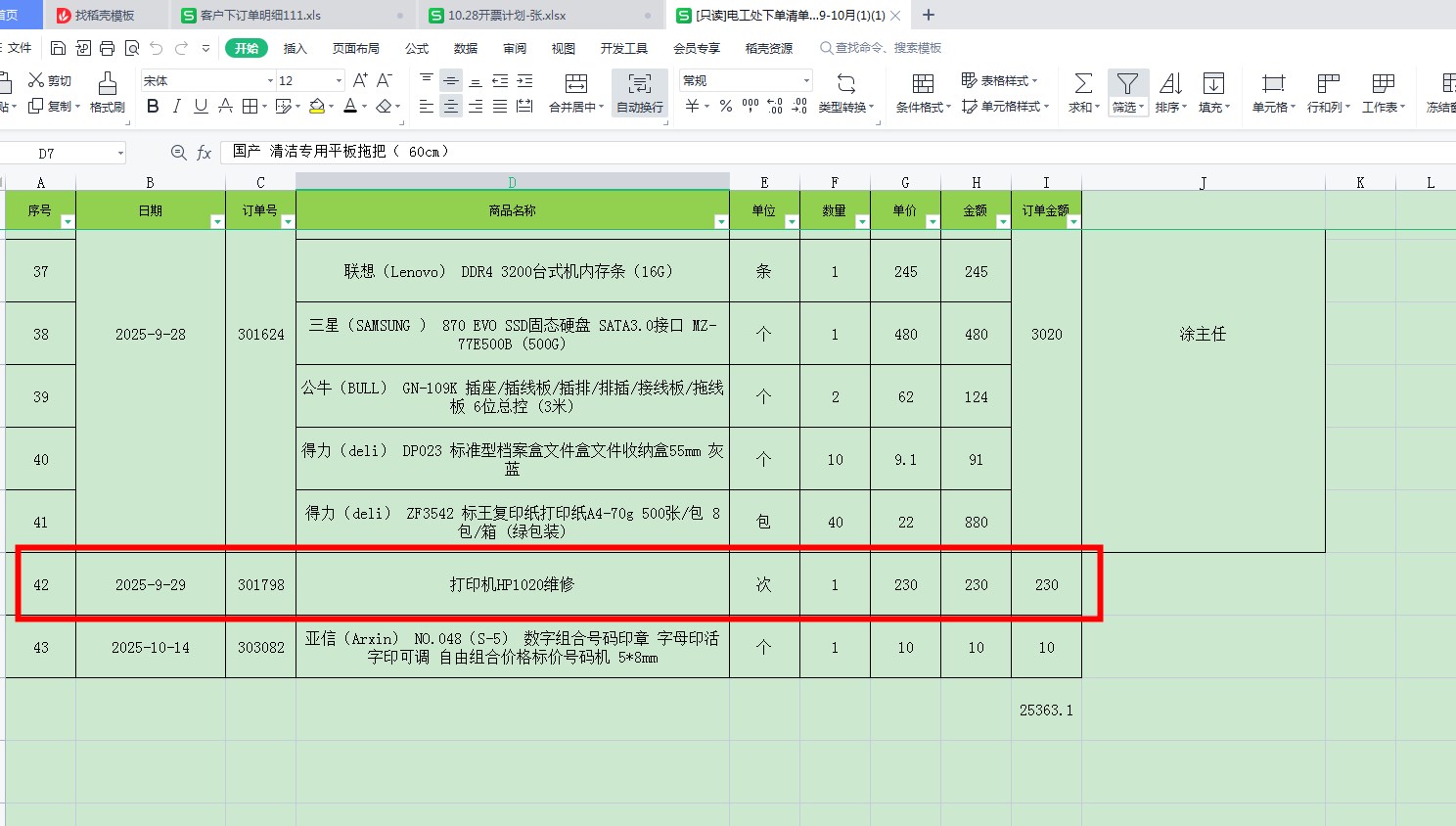The height and width of the screenshot is (826, 1456).
Task: Toggle Wrap Text (自动换行)
Action: click(x=639, y=92)
